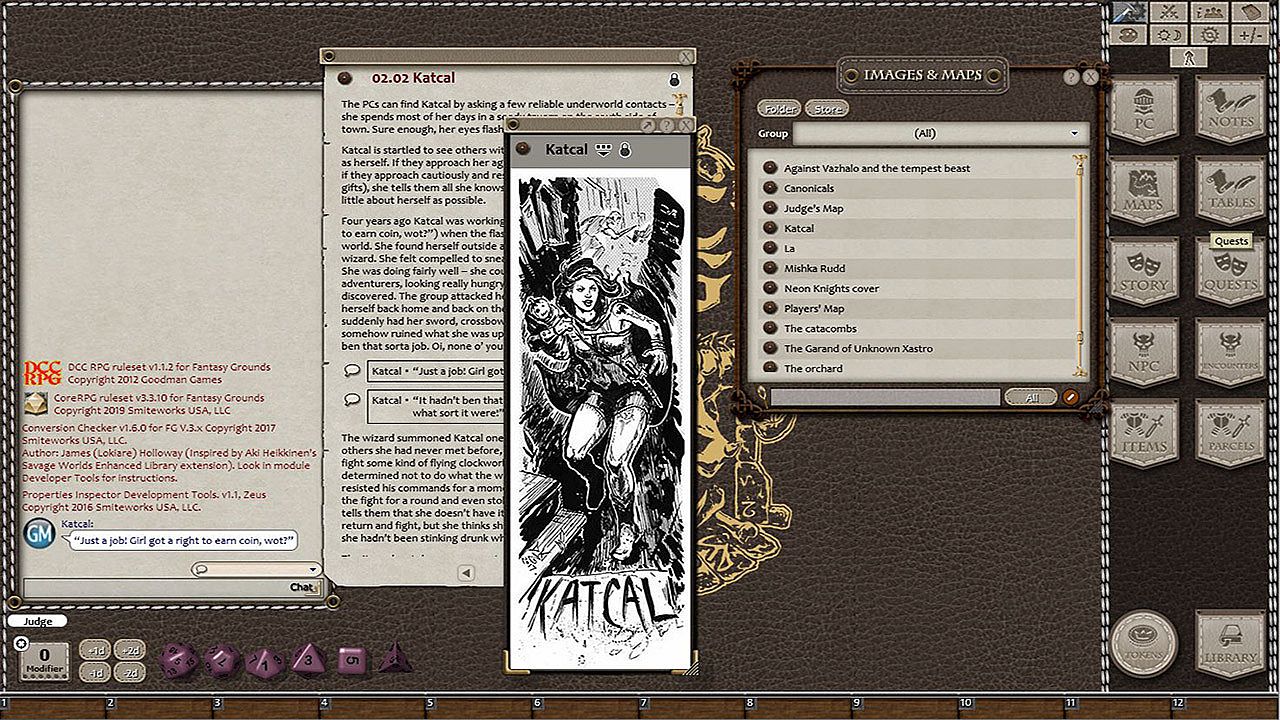Open the Modifiers +/- icon
Screen dimensions: 1280x720
pyautogui.click(x=1249, y=35)
